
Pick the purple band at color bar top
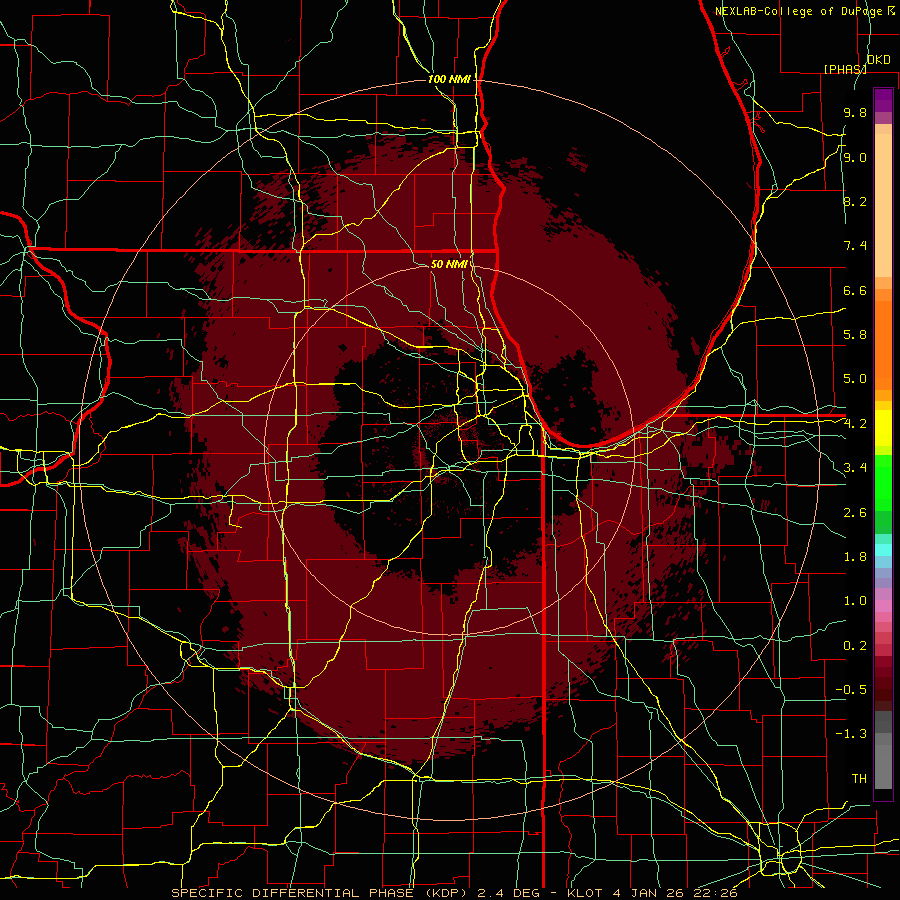tap(883, 100)
